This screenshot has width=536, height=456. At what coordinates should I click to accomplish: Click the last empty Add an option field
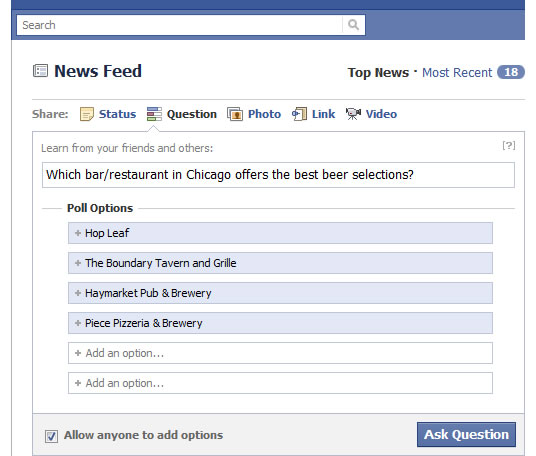click(x=280, y=383)
